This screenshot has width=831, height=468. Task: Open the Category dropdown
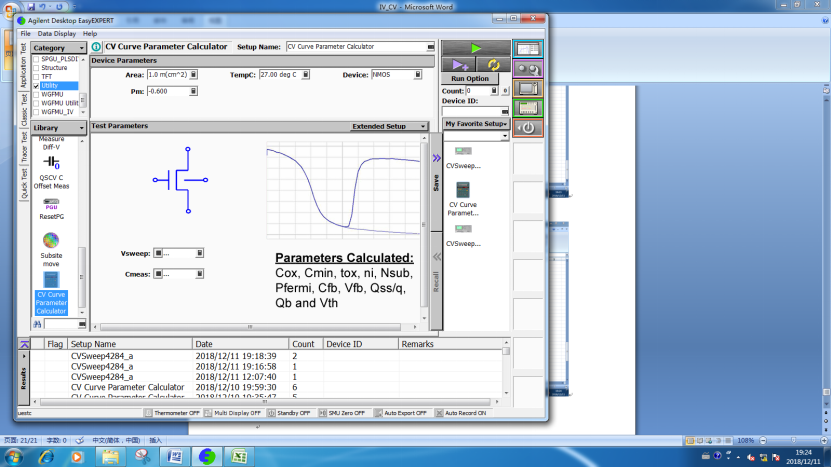(x=58, y=48)
